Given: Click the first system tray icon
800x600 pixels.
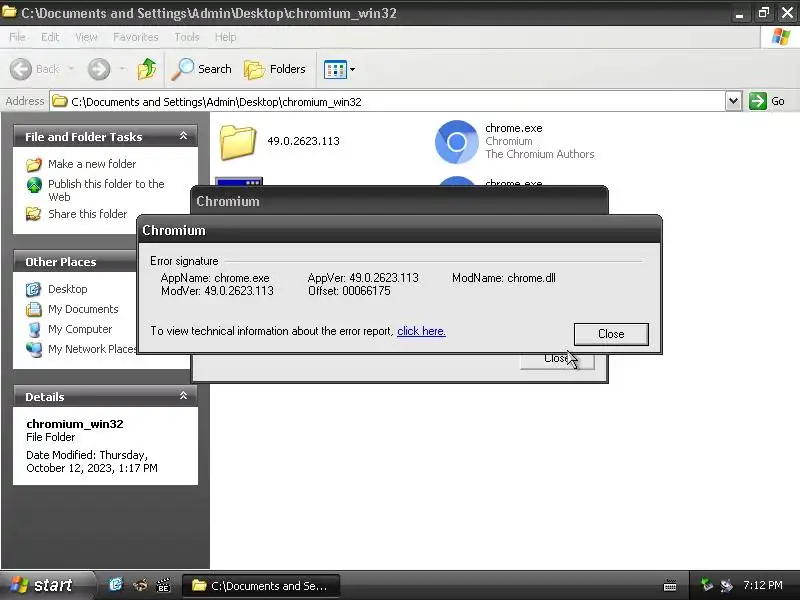Looking at the screenshot, I should coord(707,585).
